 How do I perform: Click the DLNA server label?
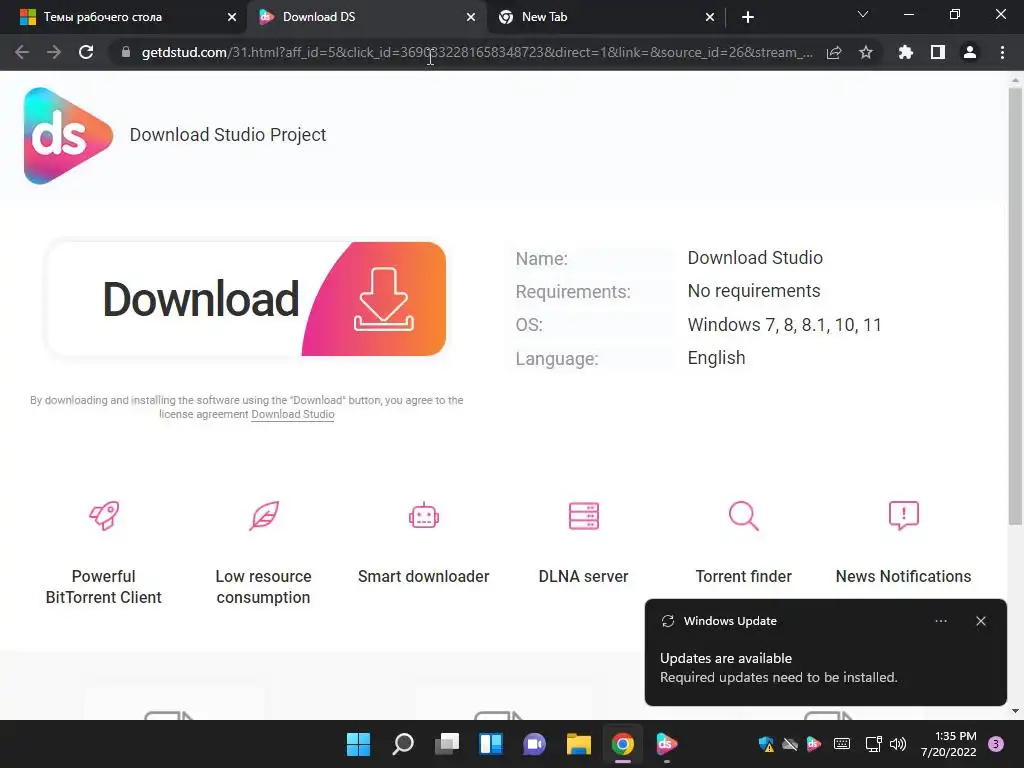click(x=583, y=577)
